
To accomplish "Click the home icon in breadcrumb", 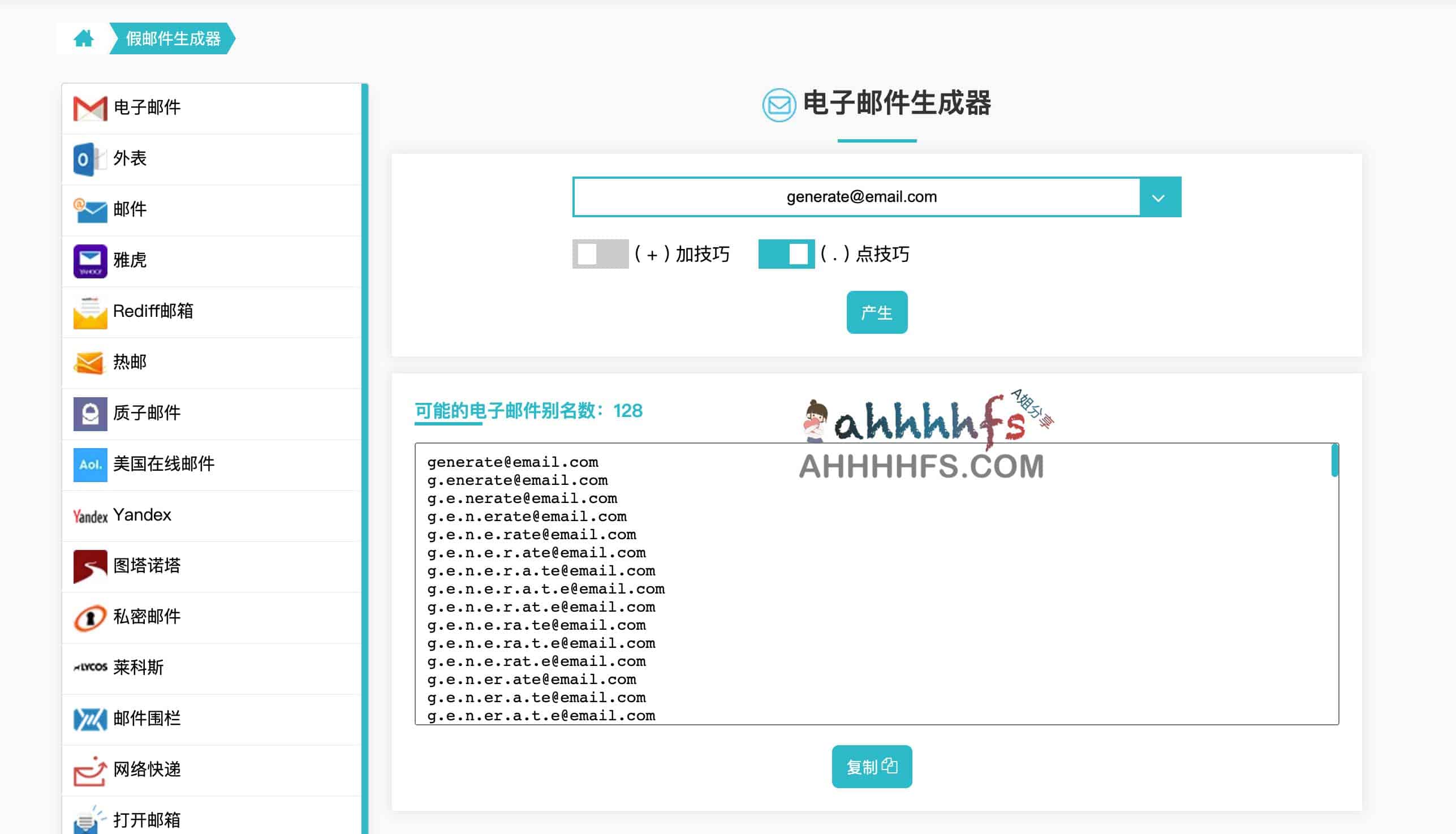I will coord(84,38).
